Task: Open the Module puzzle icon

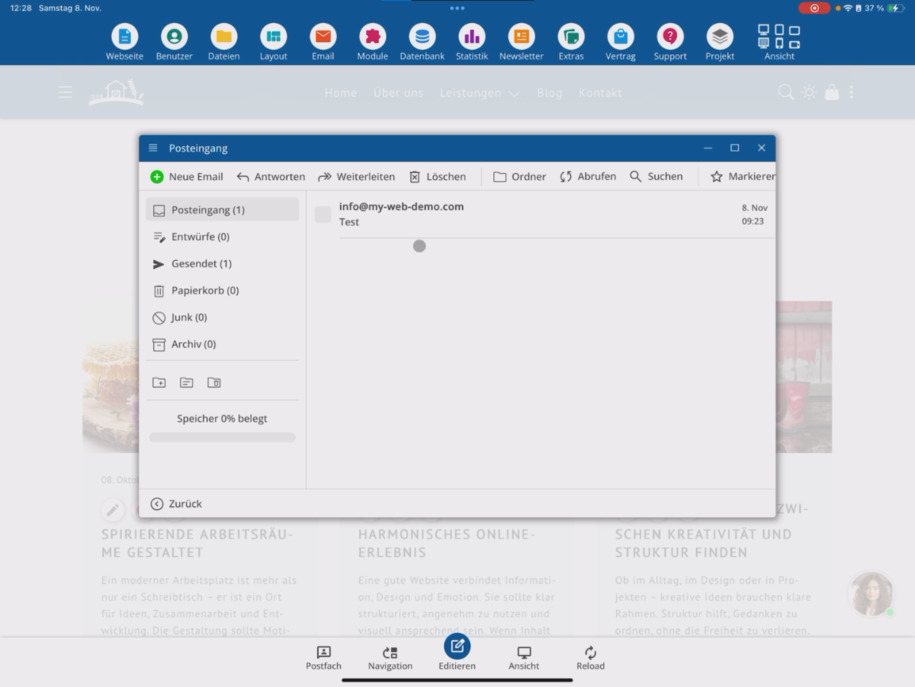Action: point(372,37)
